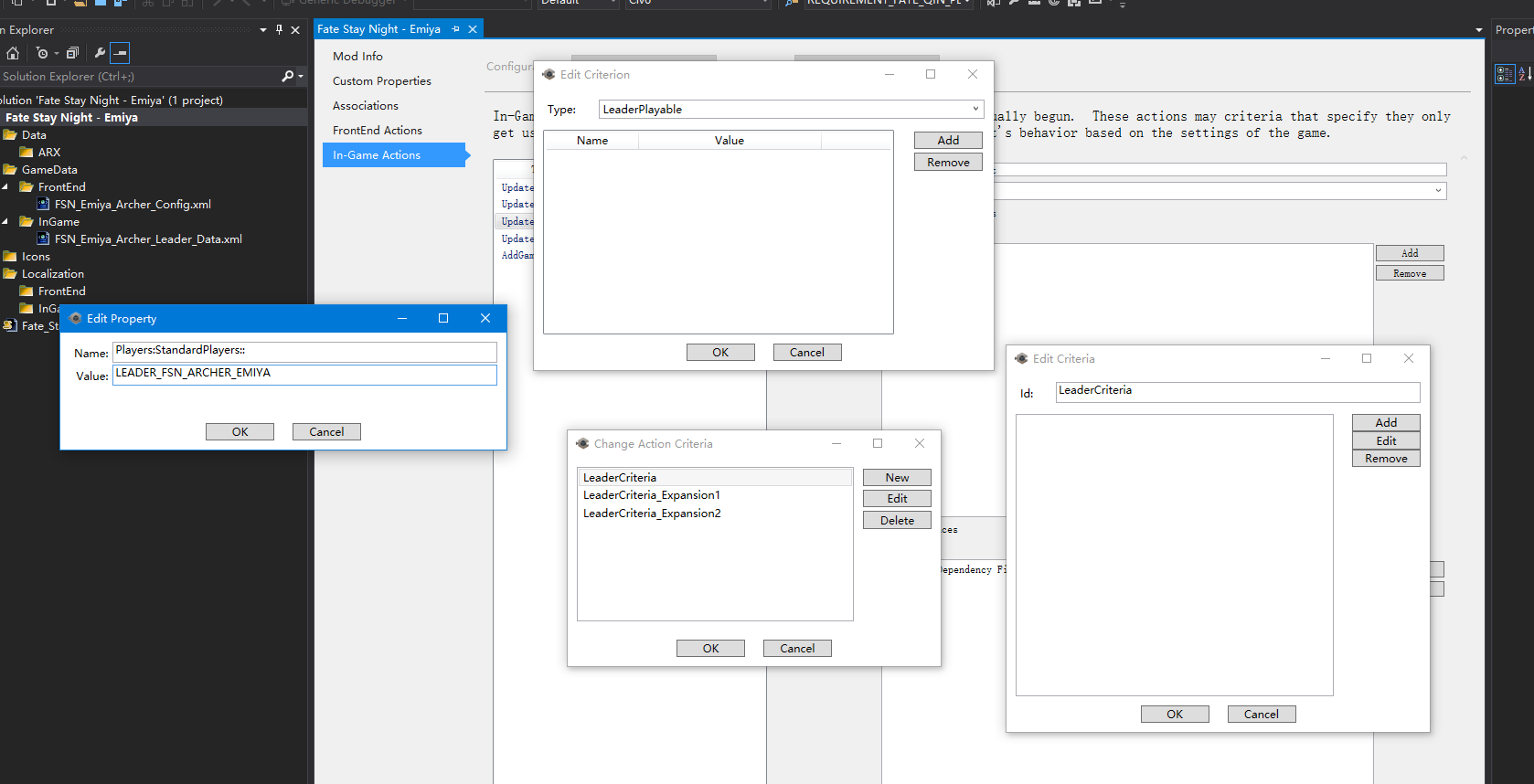This screenshot has width=1534, height=784.
Task: Switch to the Fate Stay Night - Emiya tab
Action: coord(378,29)
